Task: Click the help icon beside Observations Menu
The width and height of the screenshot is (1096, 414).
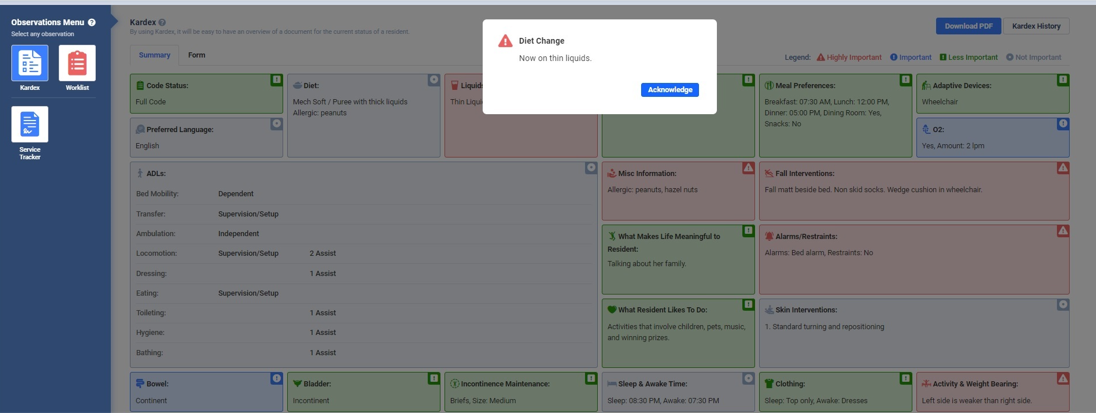Action: [92, 22]
